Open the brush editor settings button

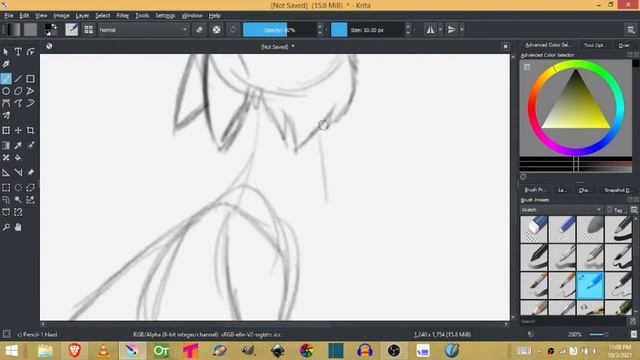coord(71,30)
